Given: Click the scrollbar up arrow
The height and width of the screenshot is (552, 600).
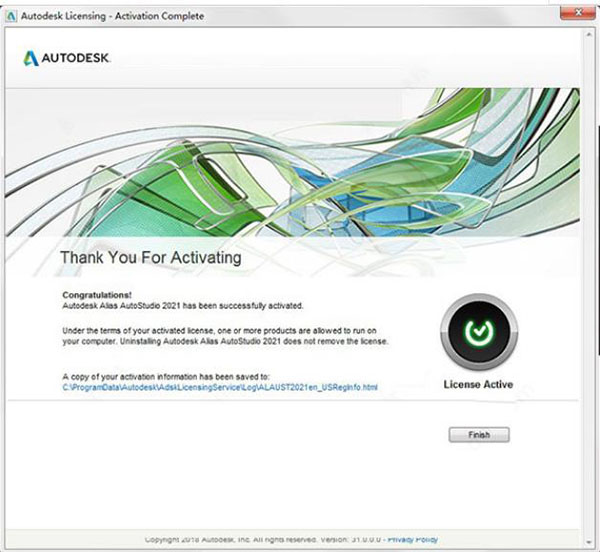Looking at the screenshot, I should (589, 34).
